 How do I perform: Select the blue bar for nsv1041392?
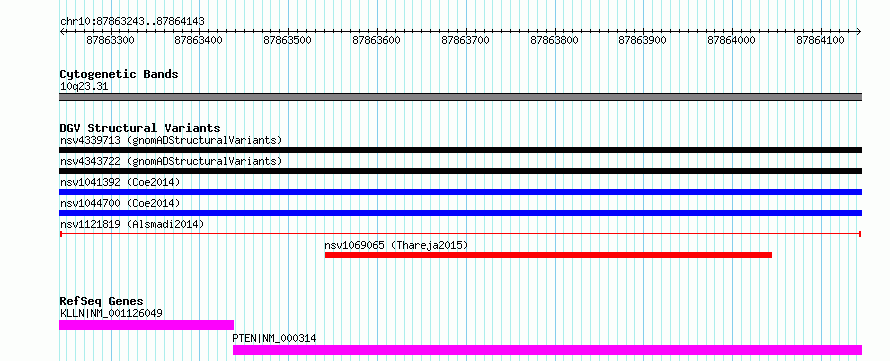(x=460, y=192)
